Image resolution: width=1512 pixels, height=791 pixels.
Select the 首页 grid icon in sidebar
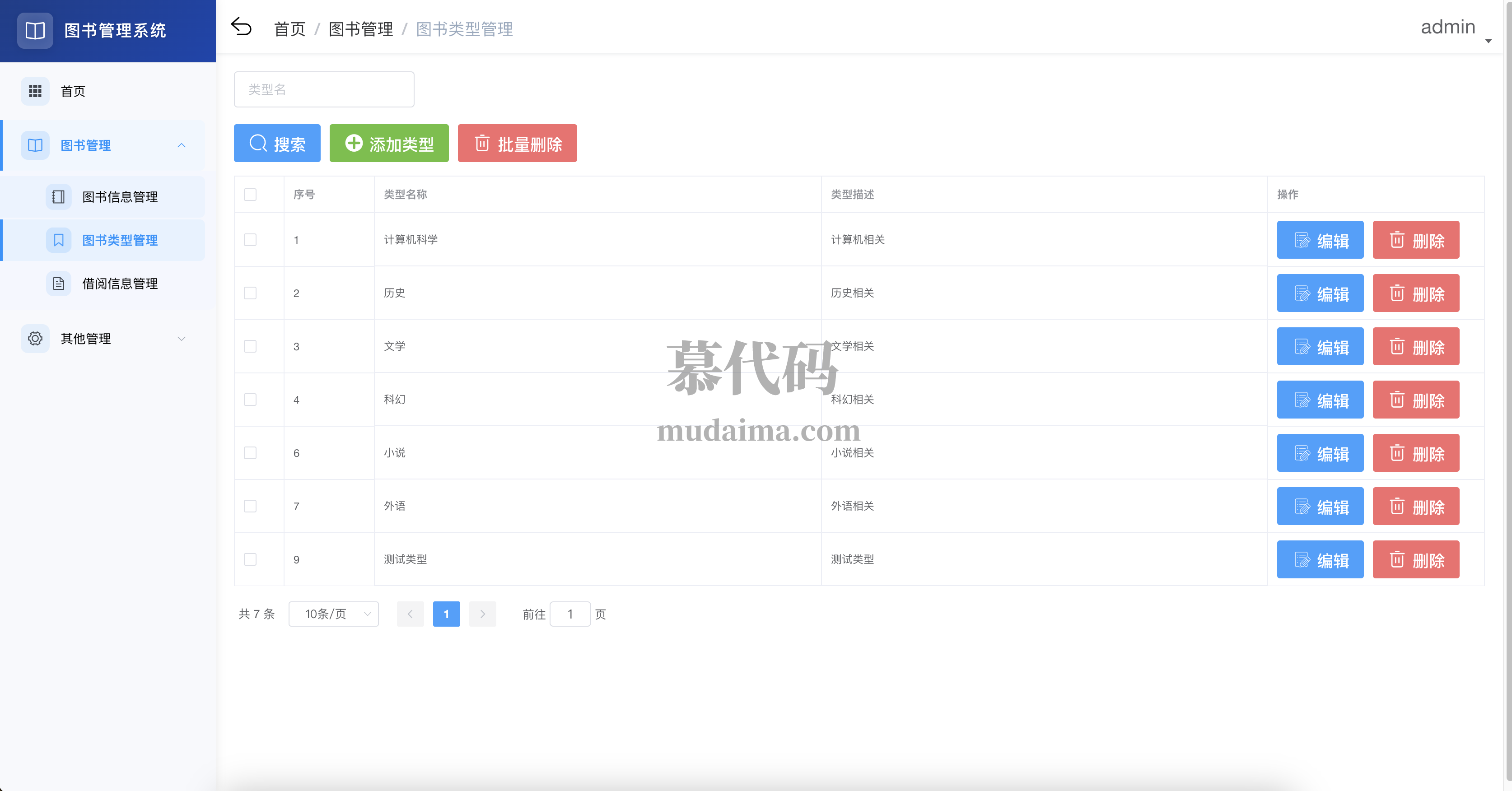pos(35,91)
